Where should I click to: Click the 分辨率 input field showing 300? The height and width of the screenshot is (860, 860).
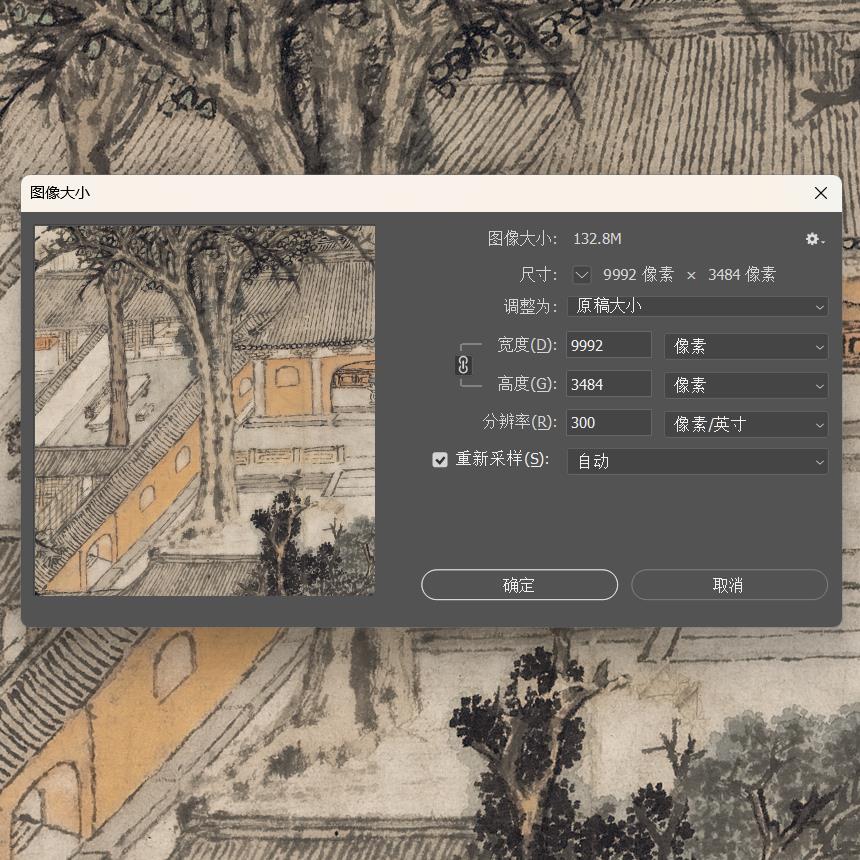tap(609, 423)
